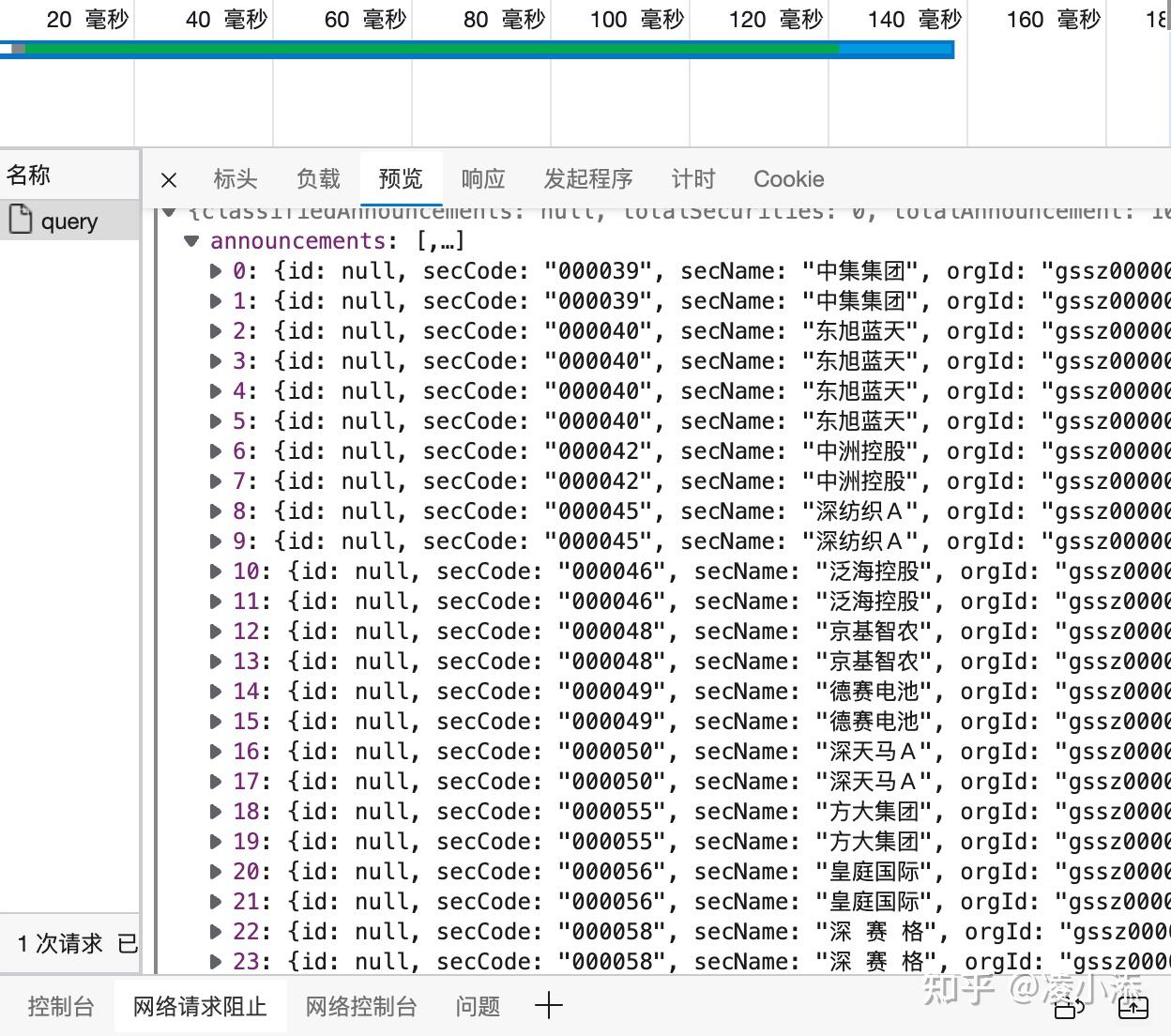Expand announcement item 3
The image size is (1171, 1036).
point(216,361)
